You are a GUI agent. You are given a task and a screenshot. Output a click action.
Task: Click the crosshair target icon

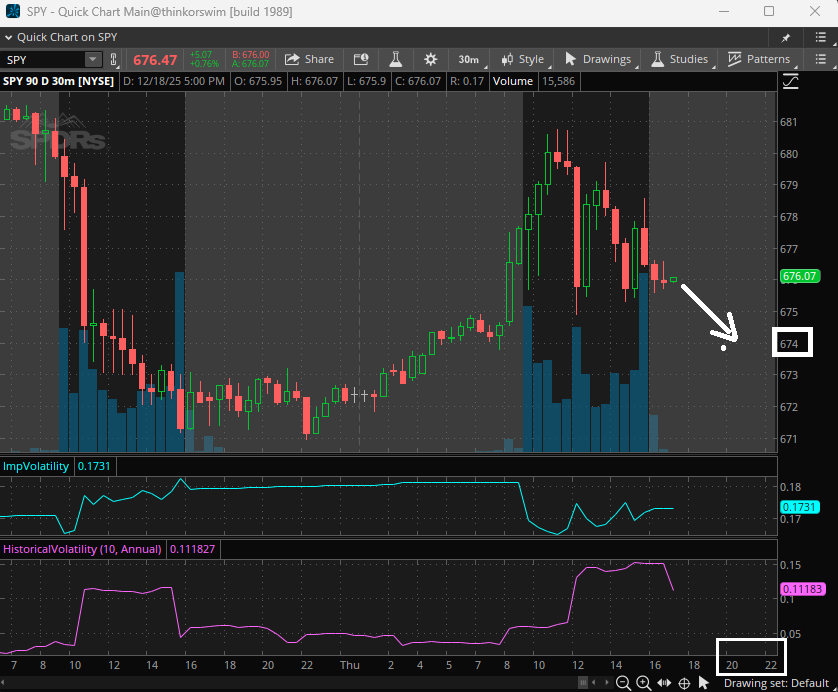tap(684, 683)
